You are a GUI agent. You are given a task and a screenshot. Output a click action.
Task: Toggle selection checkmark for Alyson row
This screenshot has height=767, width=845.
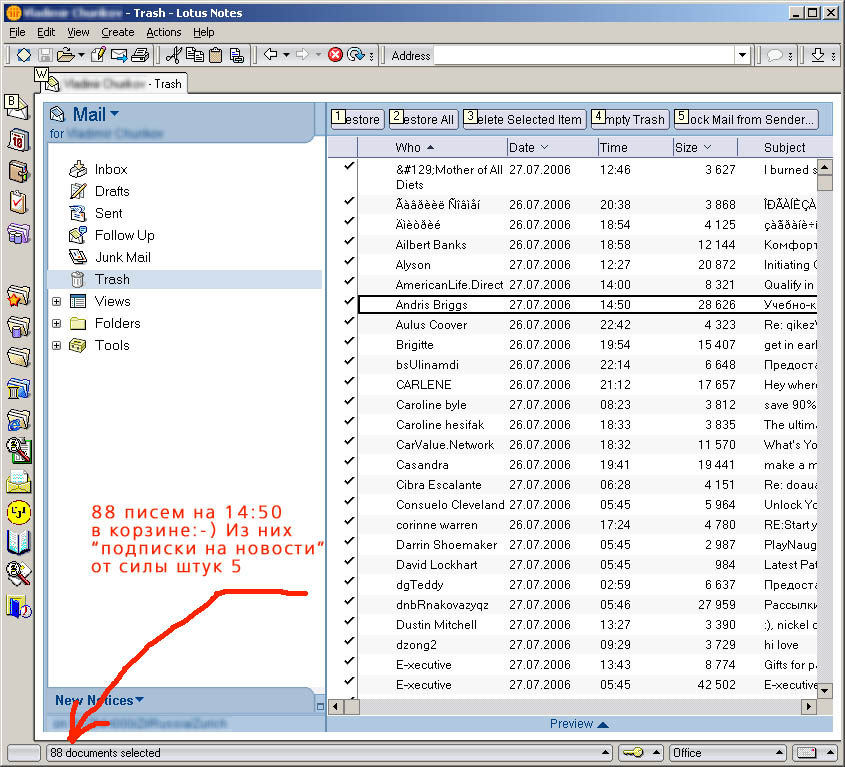click(x=349, y=261)
